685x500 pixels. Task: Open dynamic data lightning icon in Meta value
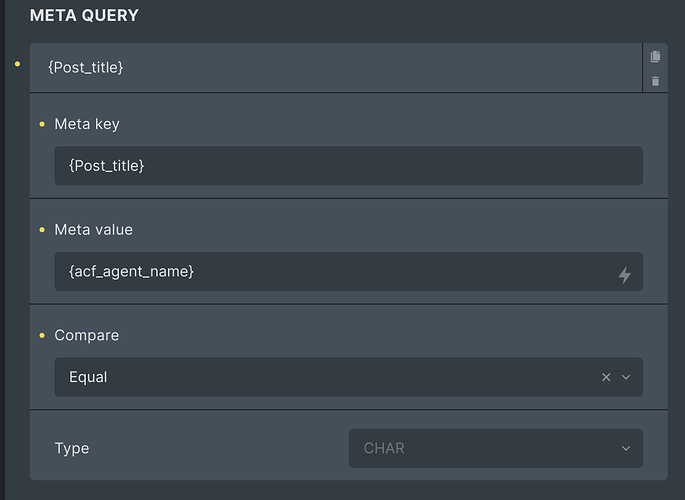tap(625, 275)
